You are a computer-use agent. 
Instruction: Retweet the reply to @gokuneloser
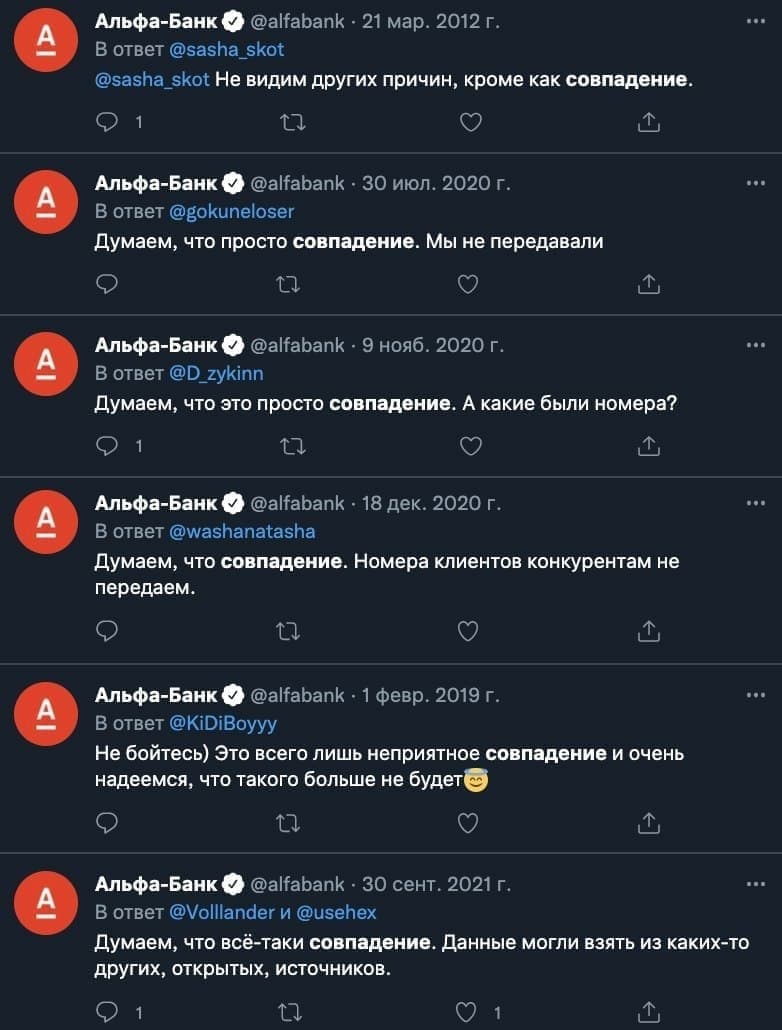[x=288, y=284]
